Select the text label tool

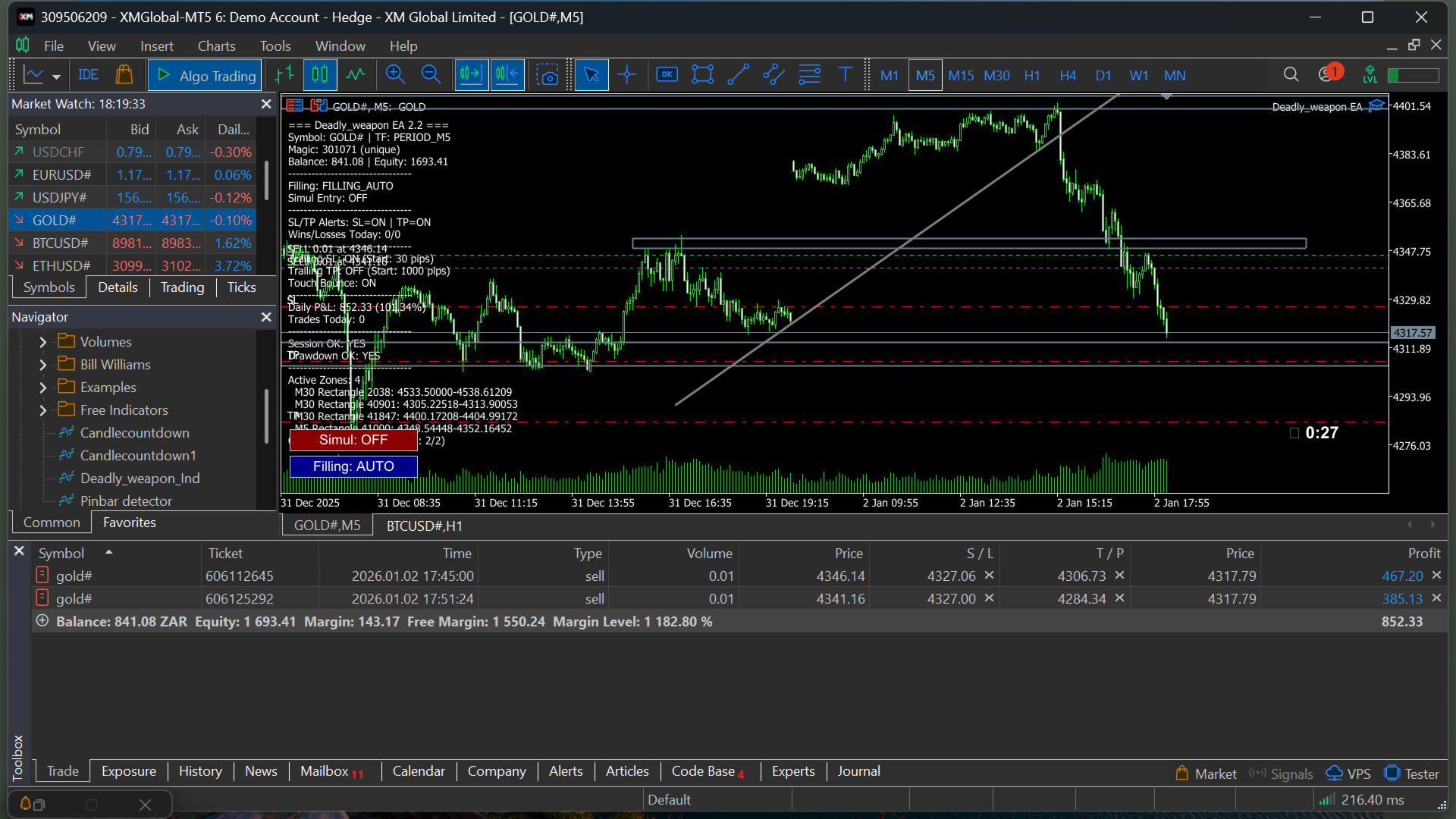(x=845, y=75)
